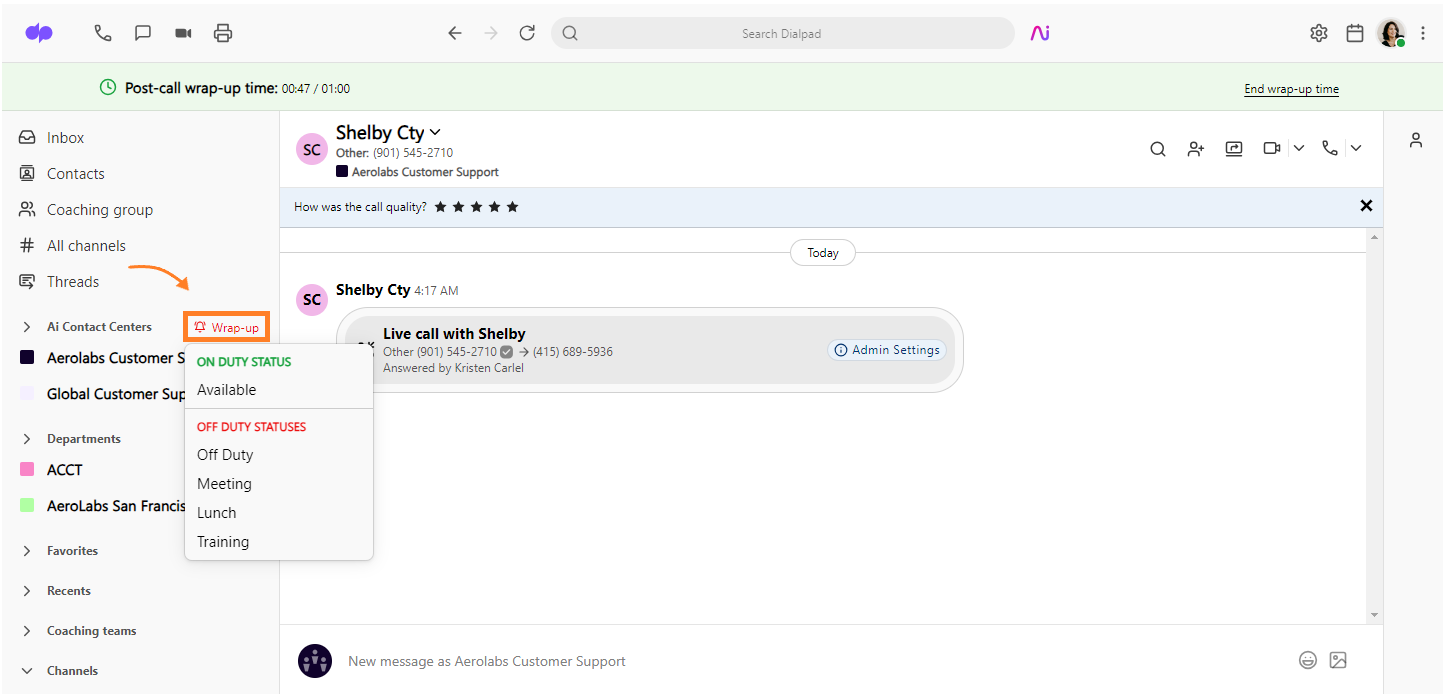This screenshot has width=1445, height=697.
Task: Open phone call options chevron
Action: point(1356,148)
